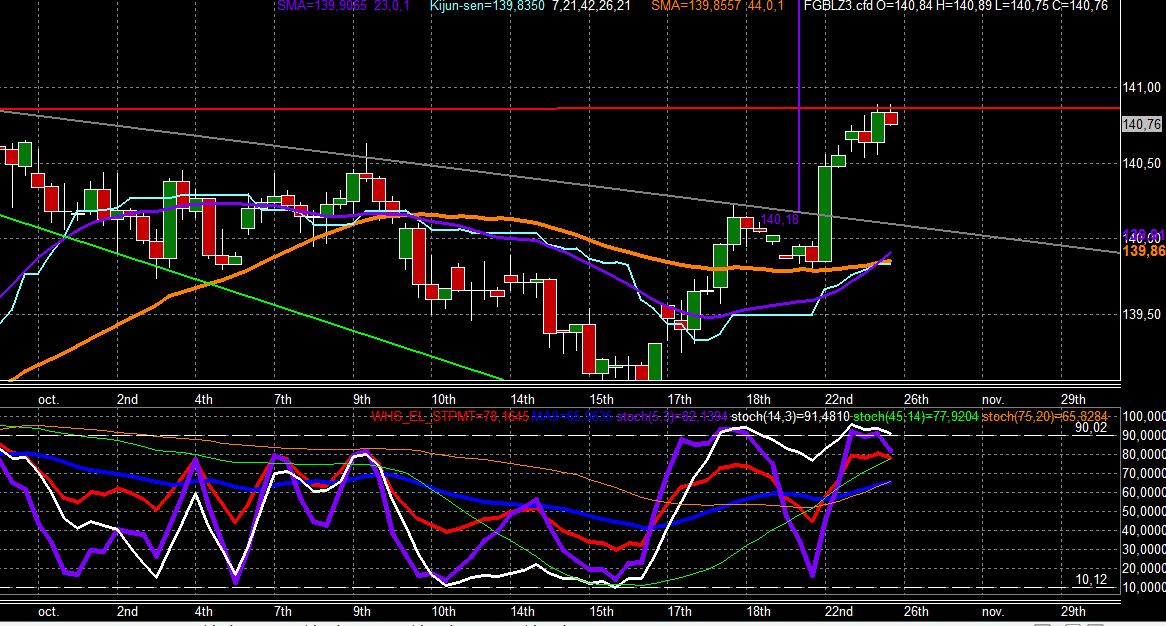Click the 90,02 overbought level label

tap(1091, 428)
